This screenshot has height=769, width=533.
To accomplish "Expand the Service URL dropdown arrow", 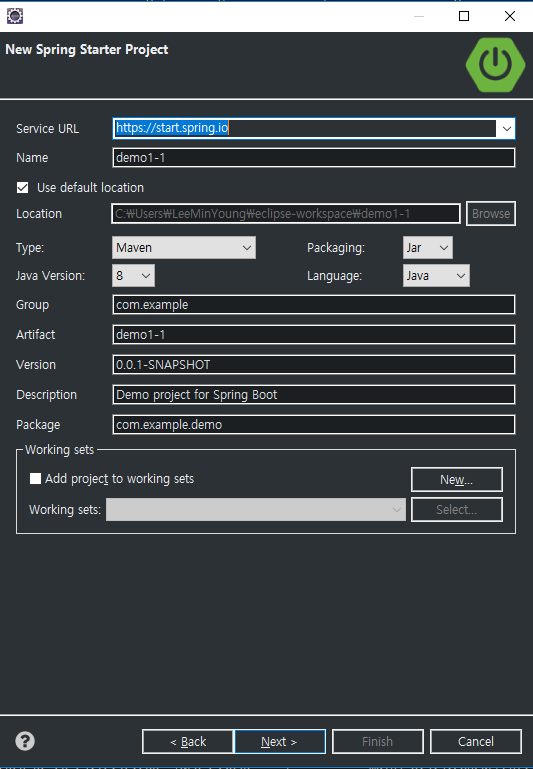I will 507,128.
